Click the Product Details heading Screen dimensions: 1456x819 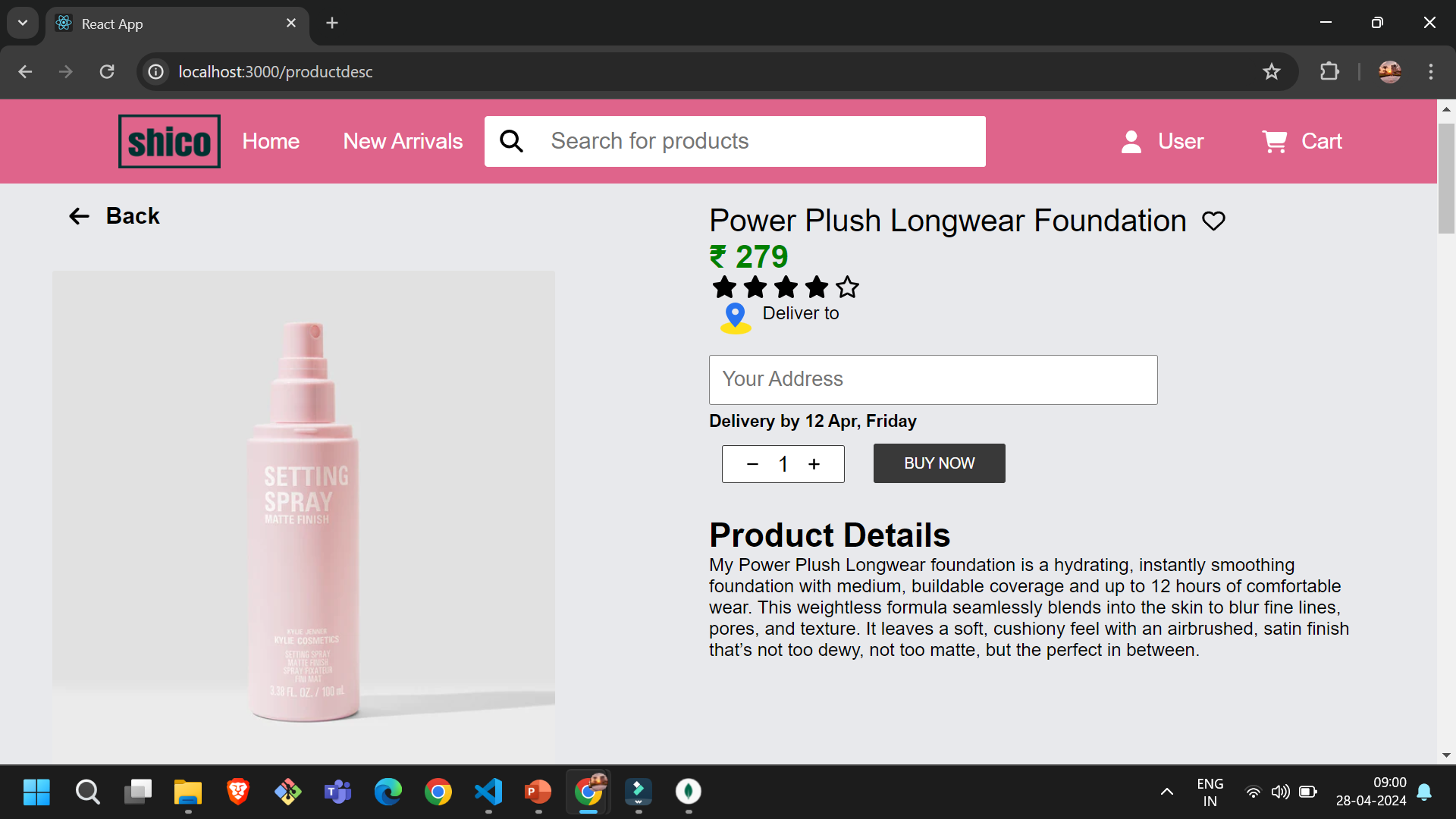[x=830, y=535]
